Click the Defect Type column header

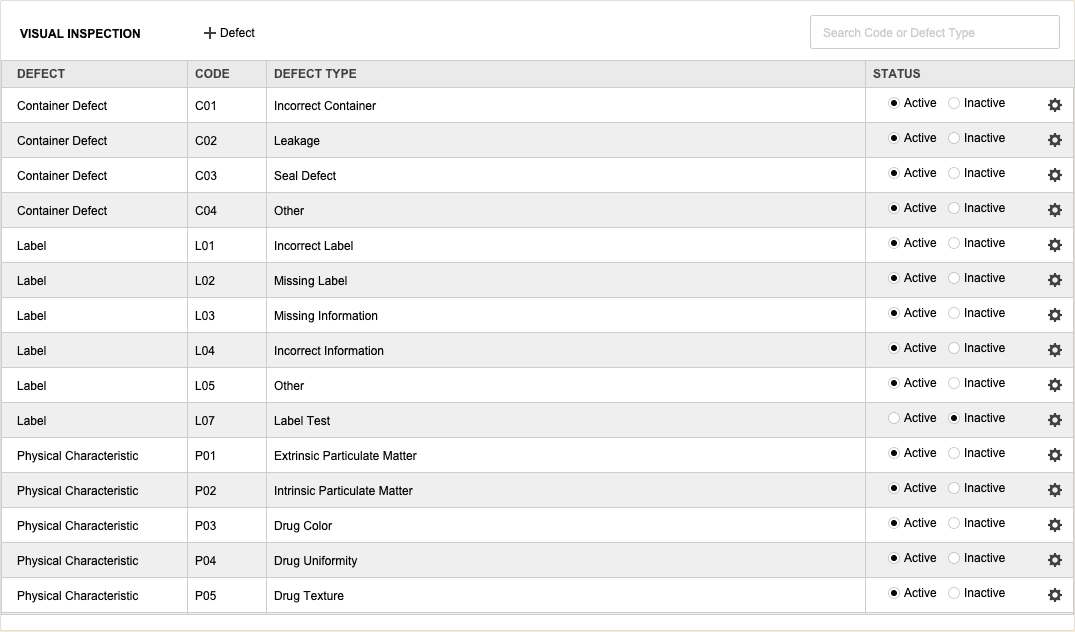click(x=315, y=74)
